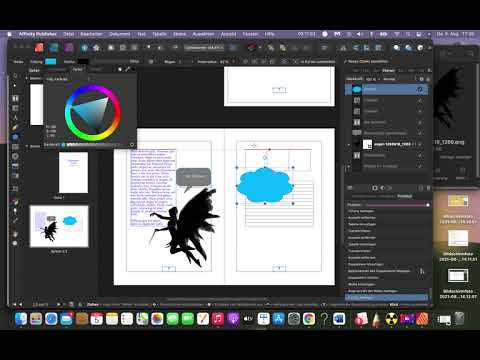Select the Master A page thumbnail
Image resolution: width=480 pixels, height=360 pixels.
pyautogui.click(x=37, y=104)
